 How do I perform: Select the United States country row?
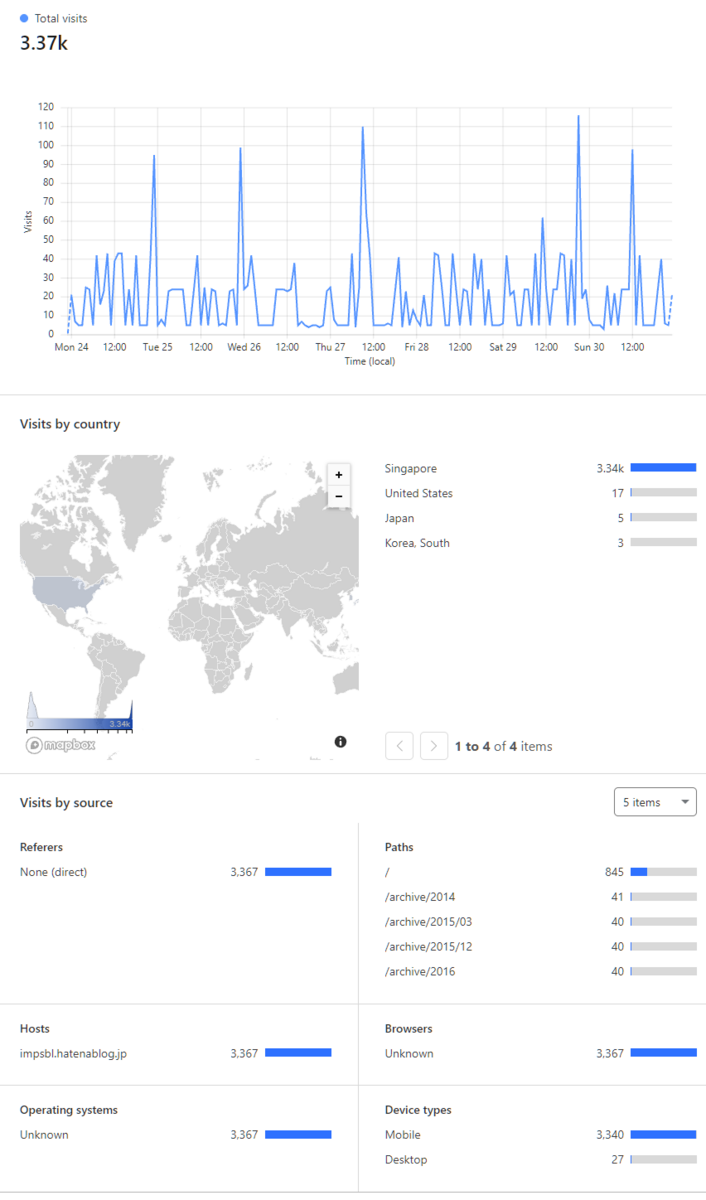click(x=540, y=493)
